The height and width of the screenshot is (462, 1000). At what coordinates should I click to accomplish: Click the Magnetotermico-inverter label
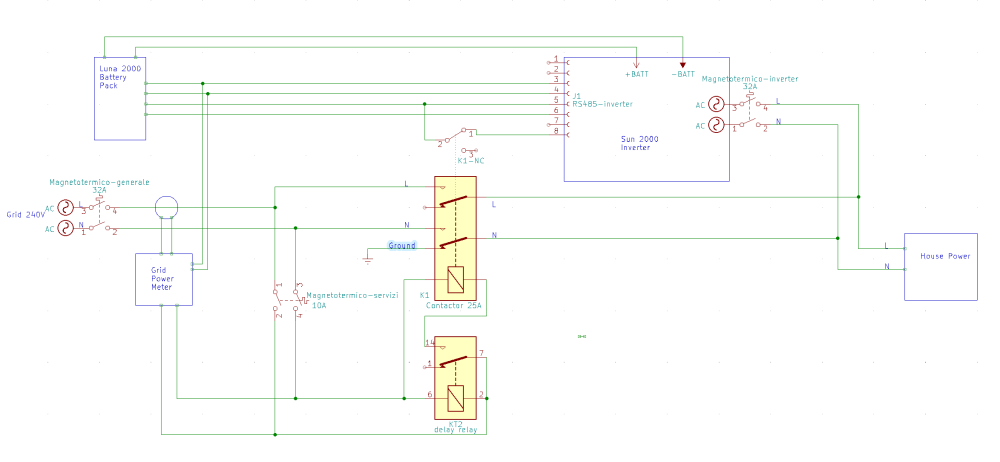pyautogui.click(x=750, y=78)
